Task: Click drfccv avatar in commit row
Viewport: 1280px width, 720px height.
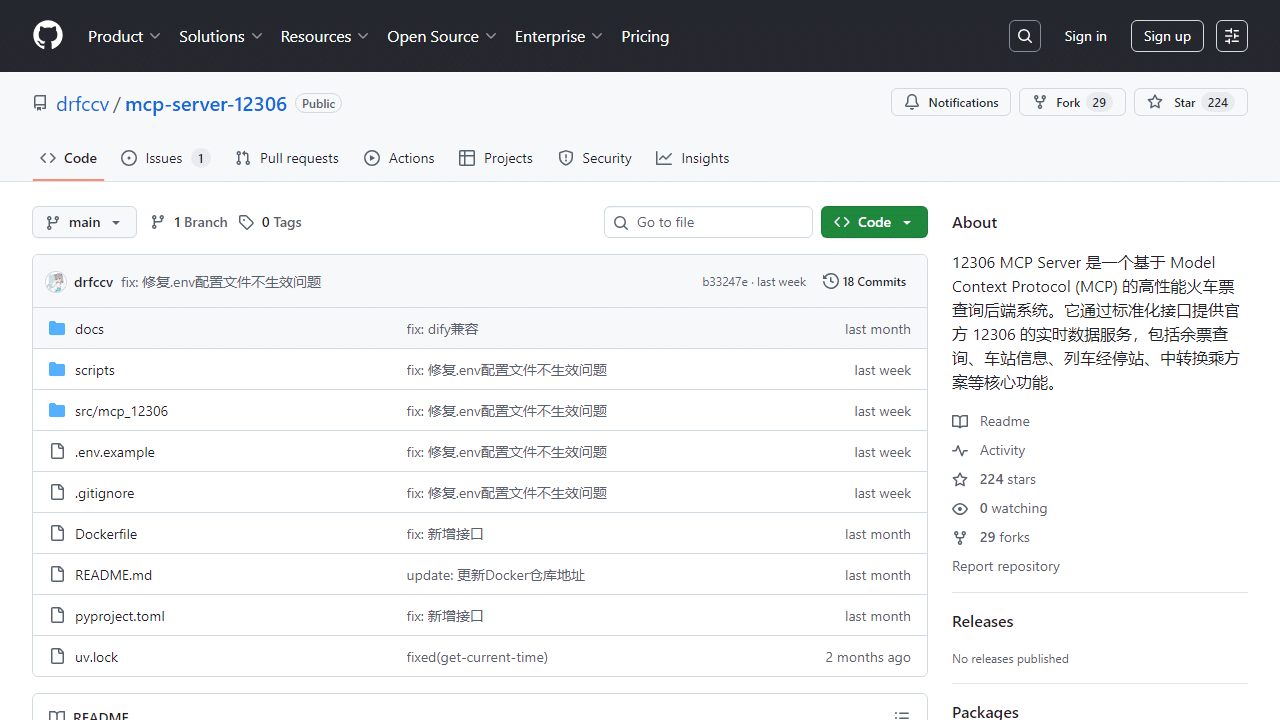Action: coord(56,282)
